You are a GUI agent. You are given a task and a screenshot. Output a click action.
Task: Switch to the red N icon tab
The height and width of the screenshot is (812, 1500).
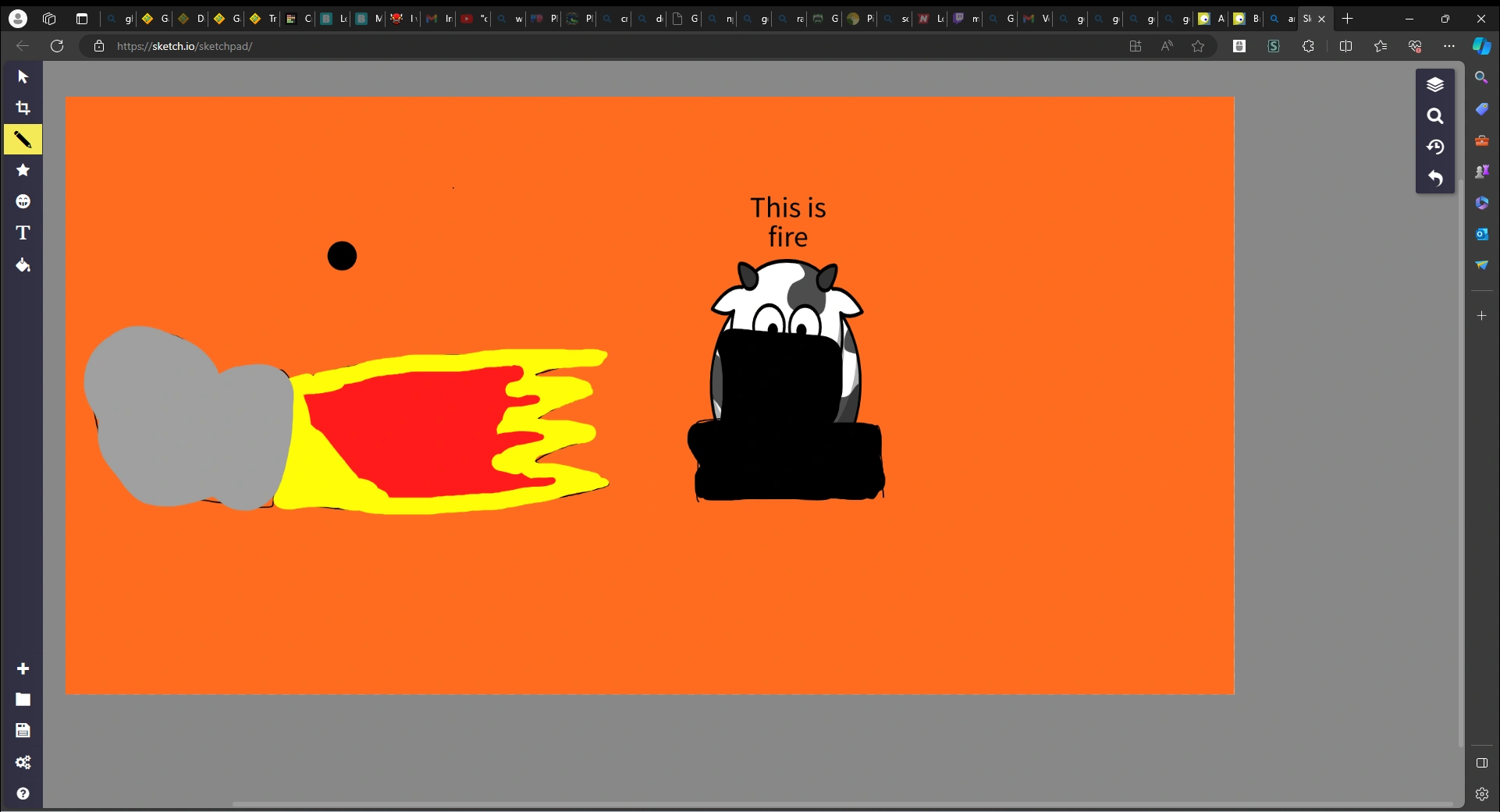(930, 19)
